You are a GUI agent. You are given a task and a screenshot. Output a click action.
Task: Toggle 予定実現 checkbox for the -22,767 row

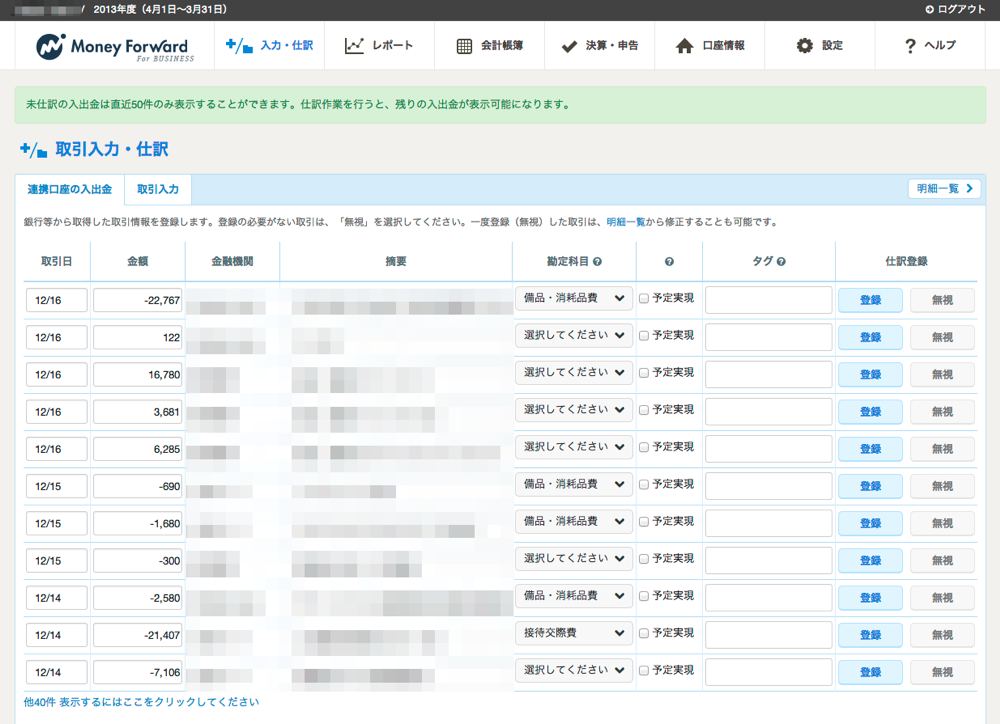(644, 299)
